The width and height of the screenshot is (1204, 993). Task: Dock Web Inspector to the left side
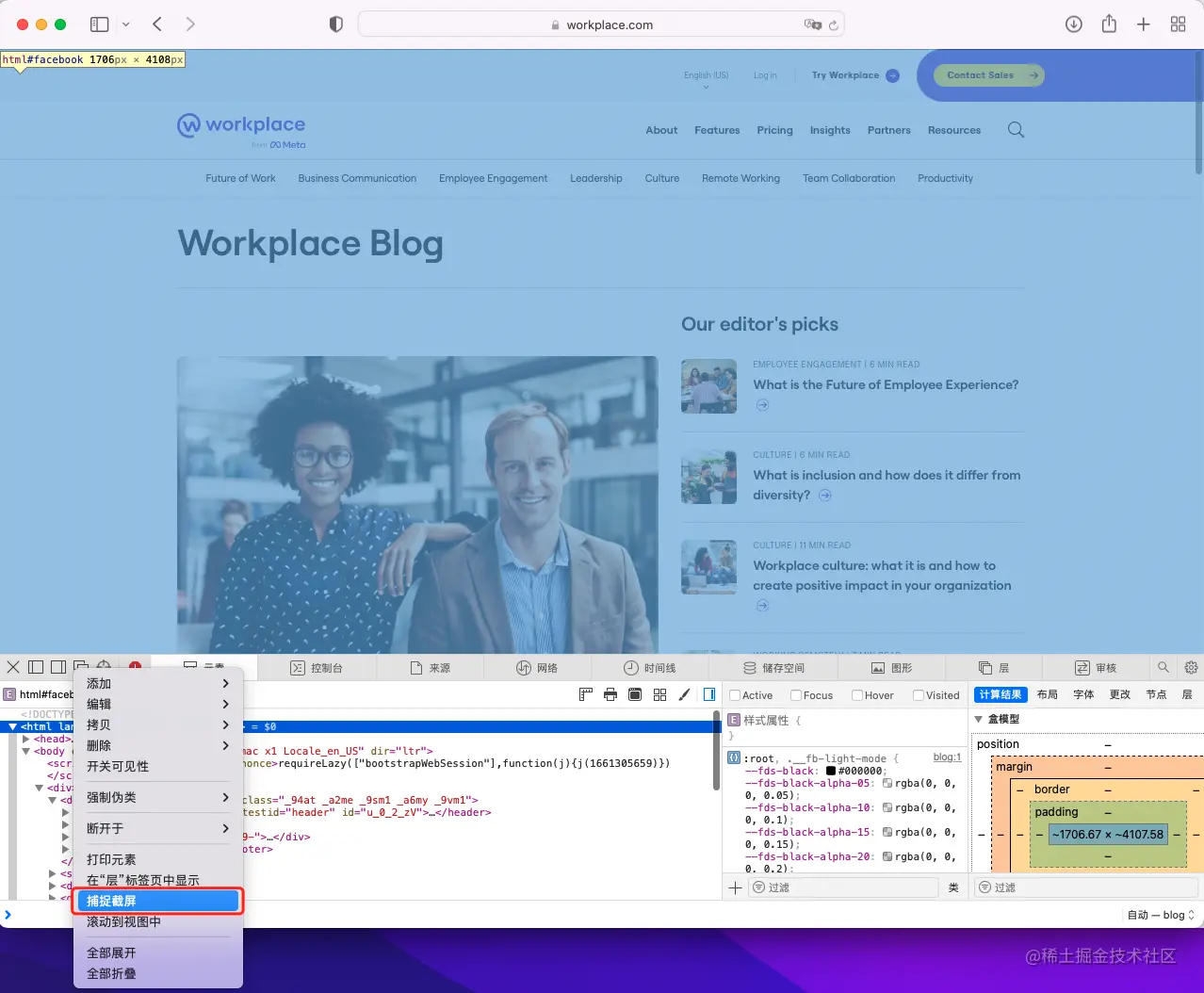click(x=36, y=667)
